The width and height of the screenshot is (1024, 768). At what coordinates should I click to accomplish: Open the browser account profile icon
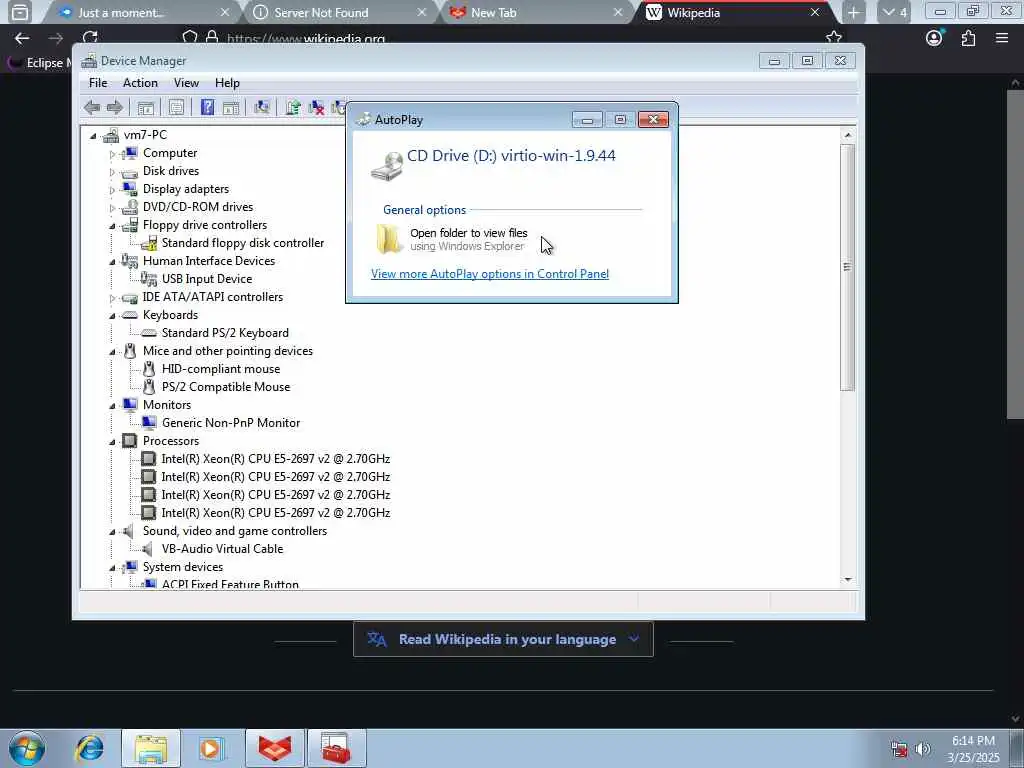934,38
